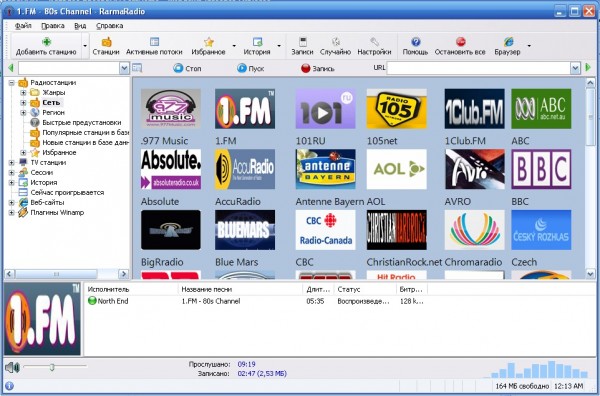Screen dimensions: 600x396
Task: Click the station grid scroll down arrow
Action: 590,274
